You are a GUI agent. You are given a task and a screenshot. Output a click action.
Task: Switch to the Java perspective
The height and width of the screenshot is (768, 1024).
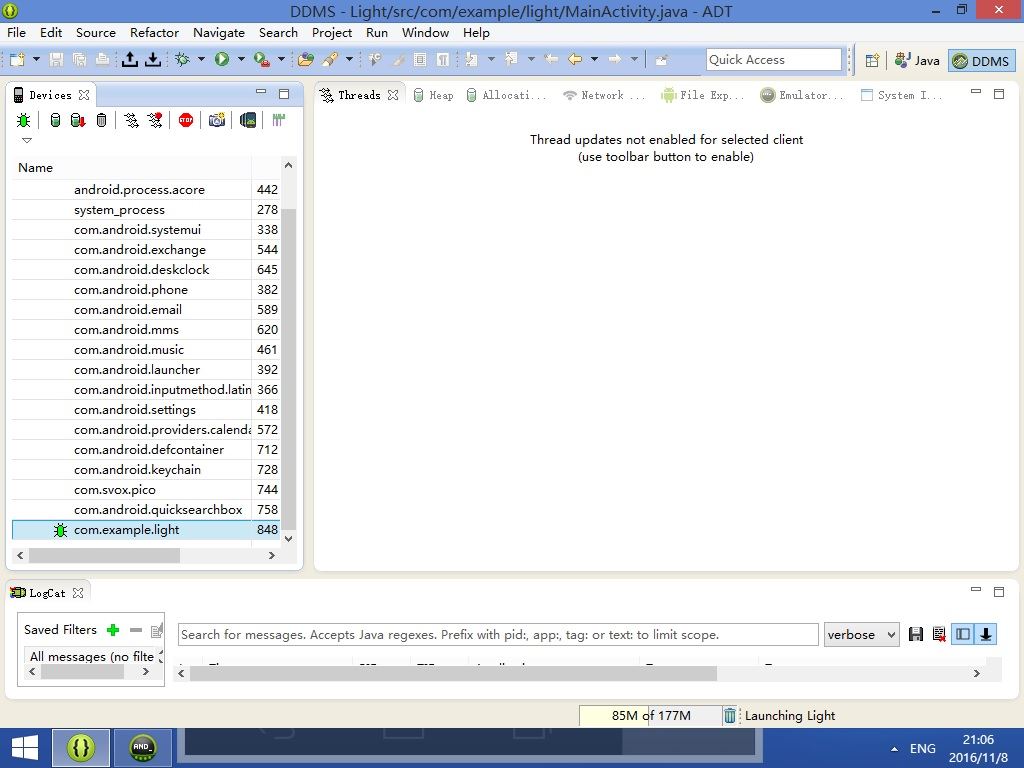click(917, 61)
